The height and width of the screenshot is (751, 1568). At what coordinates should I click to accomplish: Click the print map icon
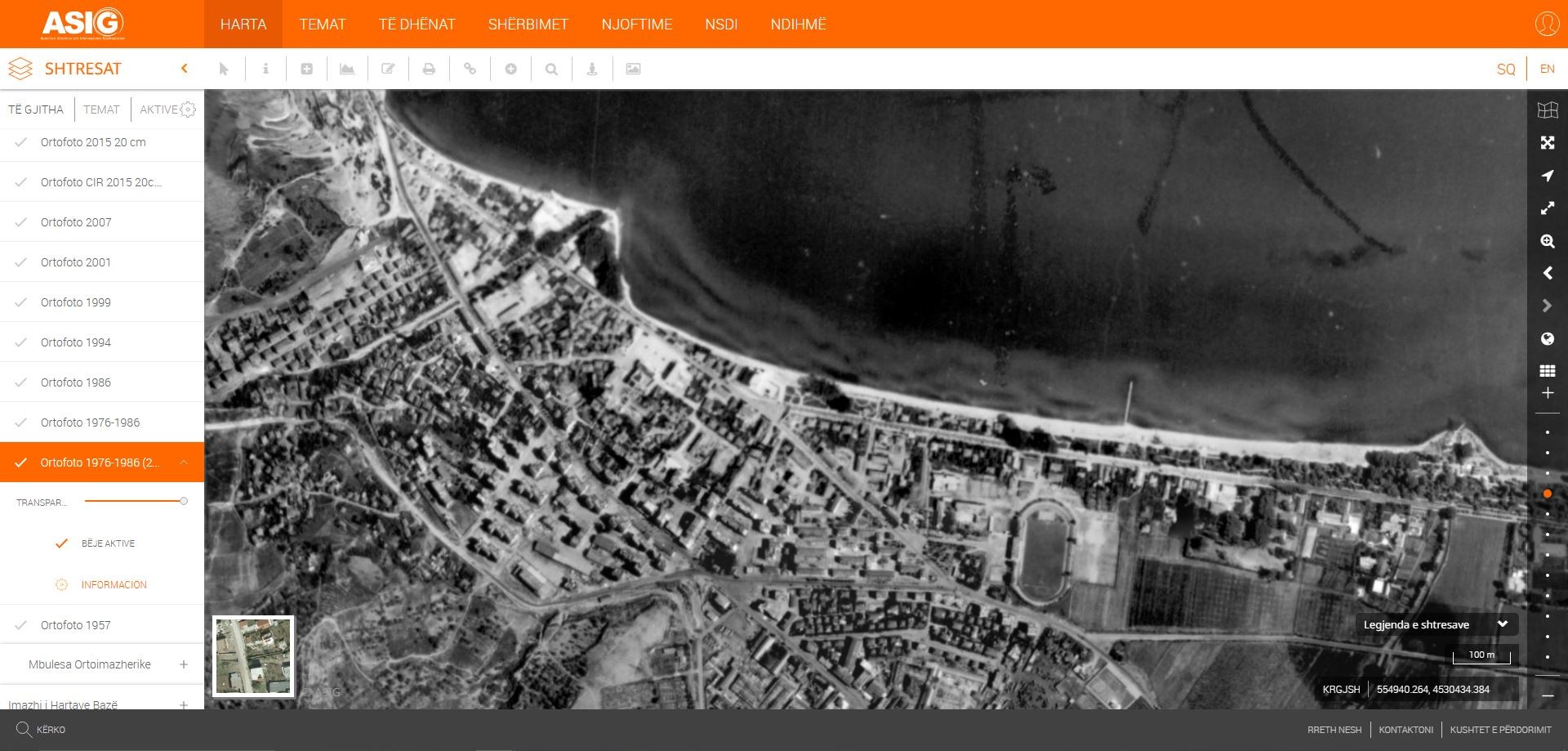429,69
